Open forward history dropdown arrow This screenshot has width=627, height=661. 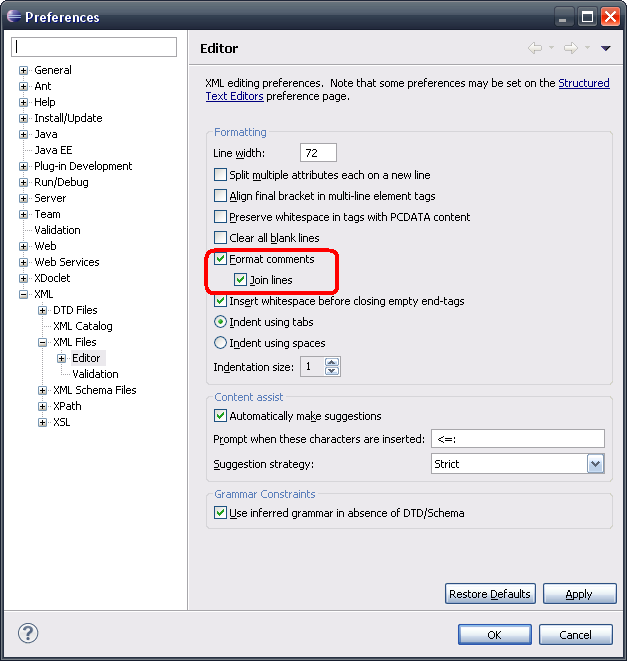click(x=587, y=48)
